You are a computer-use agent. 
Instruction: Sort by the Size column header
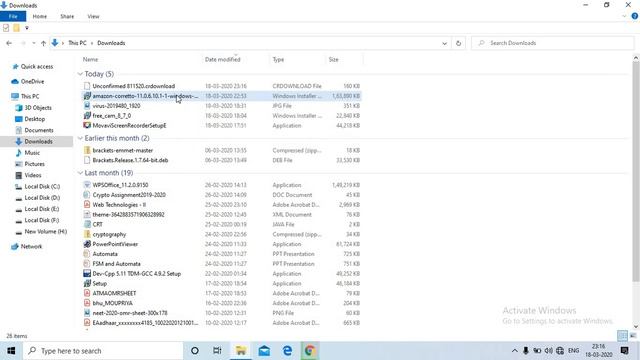333,60
